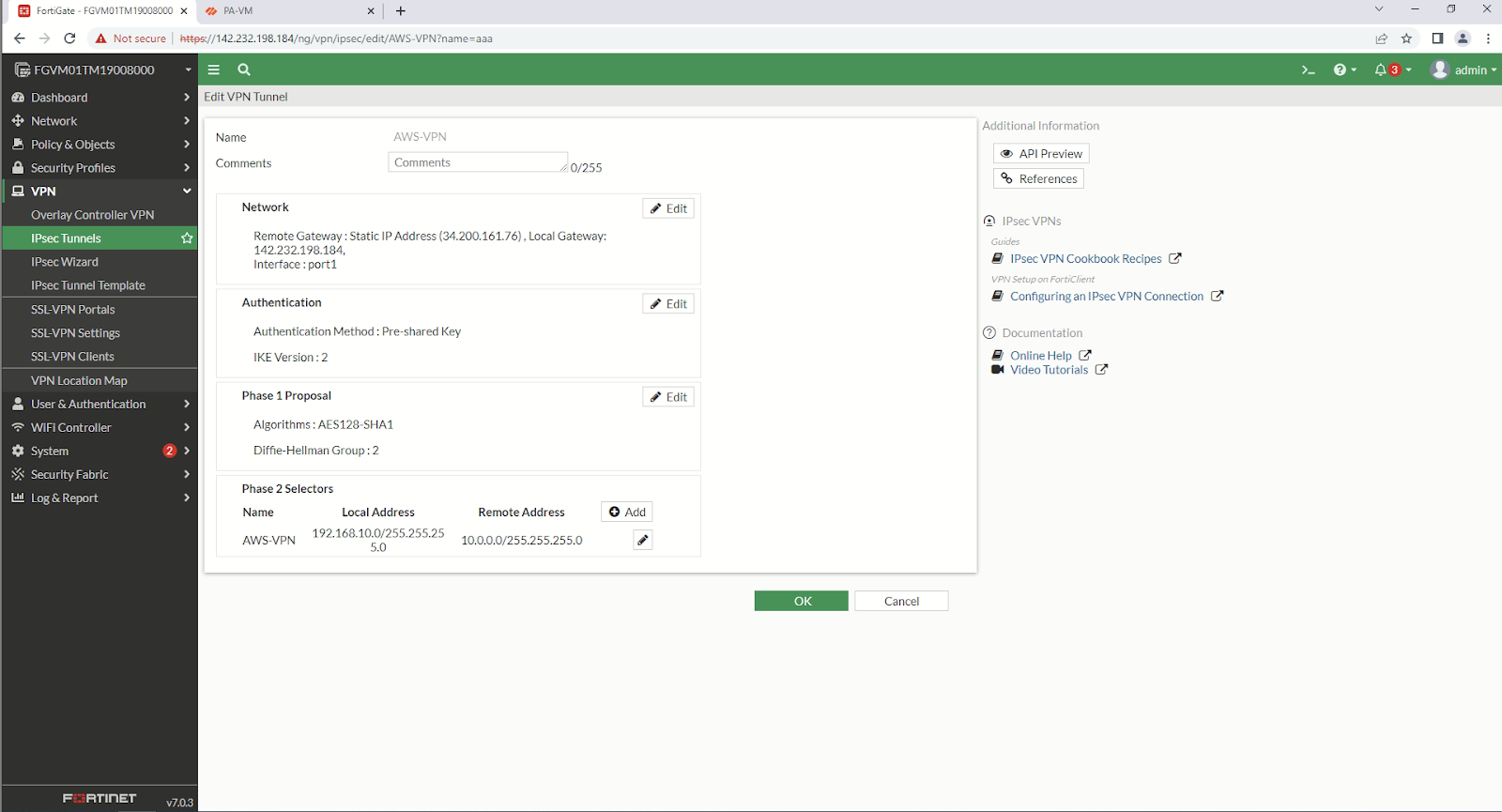Click the browser address bar URL
Screen dimensions: 1502x812
click(336, 38)
